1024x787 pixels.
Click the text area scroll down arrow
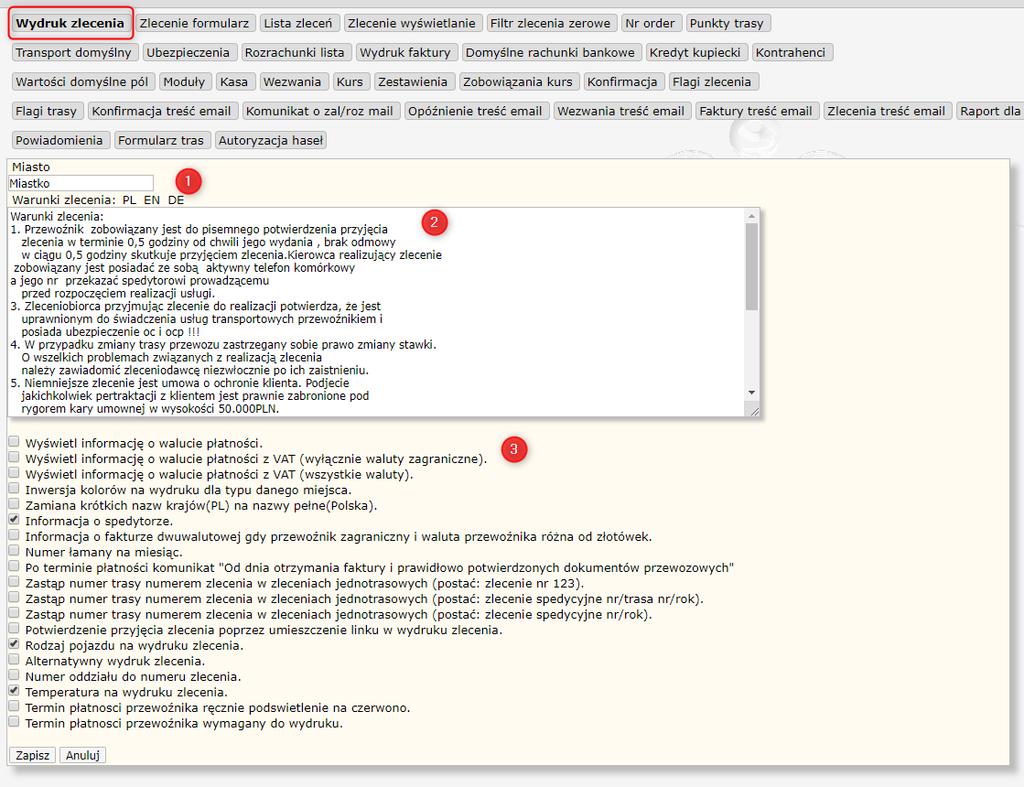(752, 393)
